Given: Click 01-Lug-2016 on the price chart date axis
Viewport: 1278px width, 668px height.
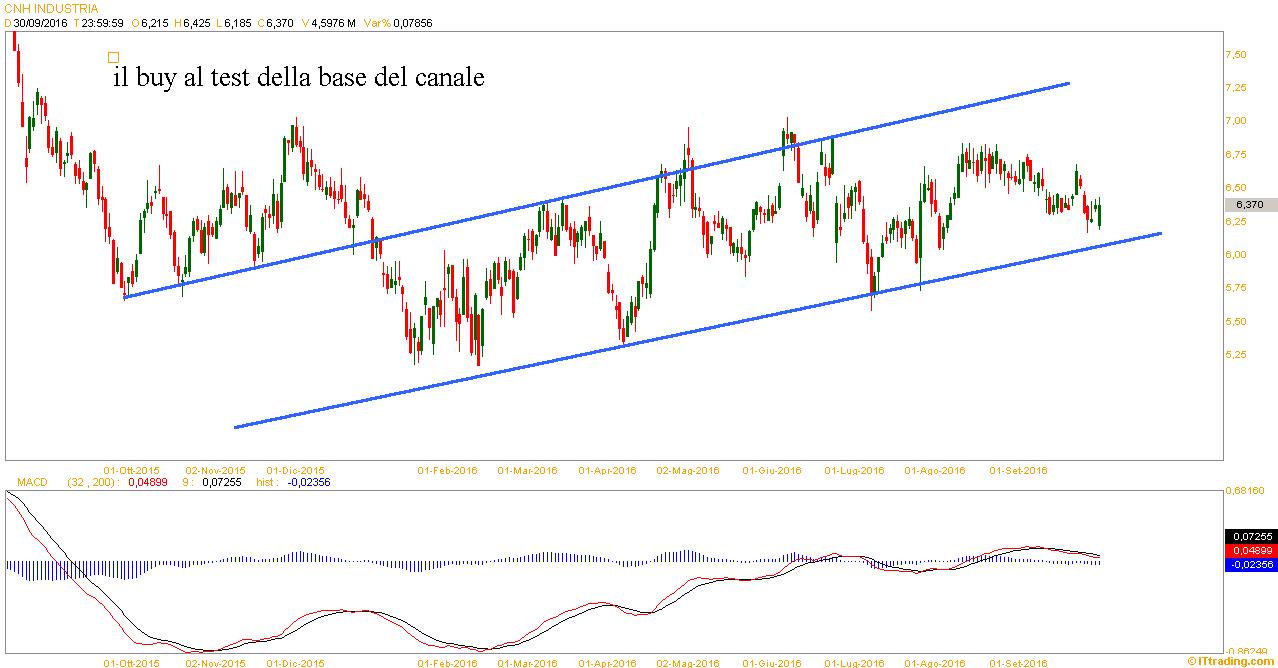Looking at the screenshot, I should click(x=854, y=470).
